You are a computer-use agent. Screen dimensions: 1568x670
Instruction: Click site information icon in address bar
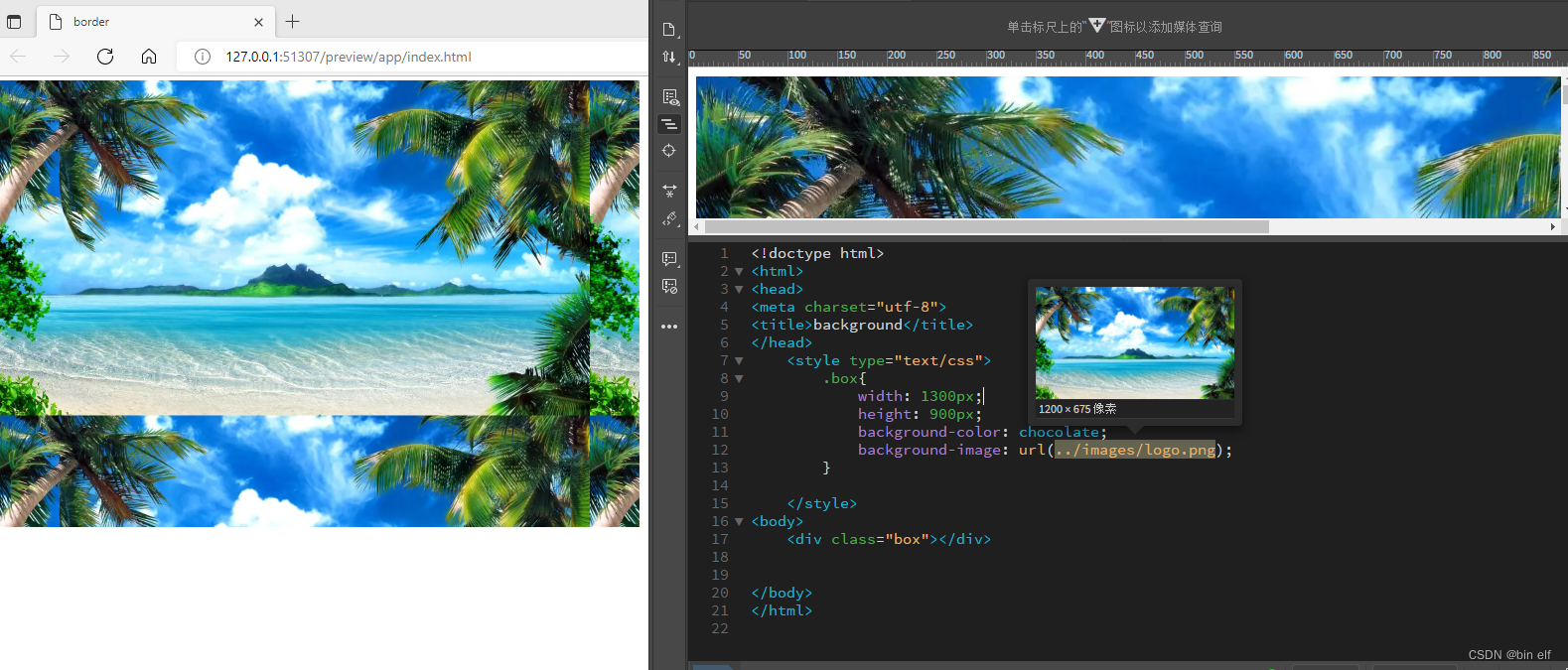(x=203, y=57)
